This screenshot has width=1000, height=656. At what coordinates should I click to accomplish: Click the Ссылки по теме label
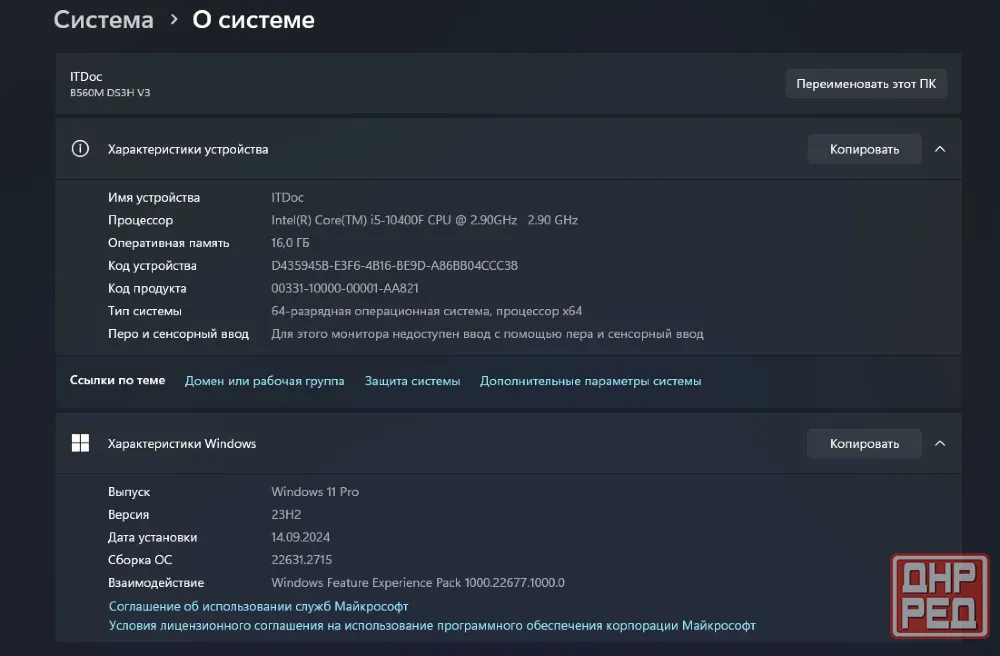coord(117,380)
